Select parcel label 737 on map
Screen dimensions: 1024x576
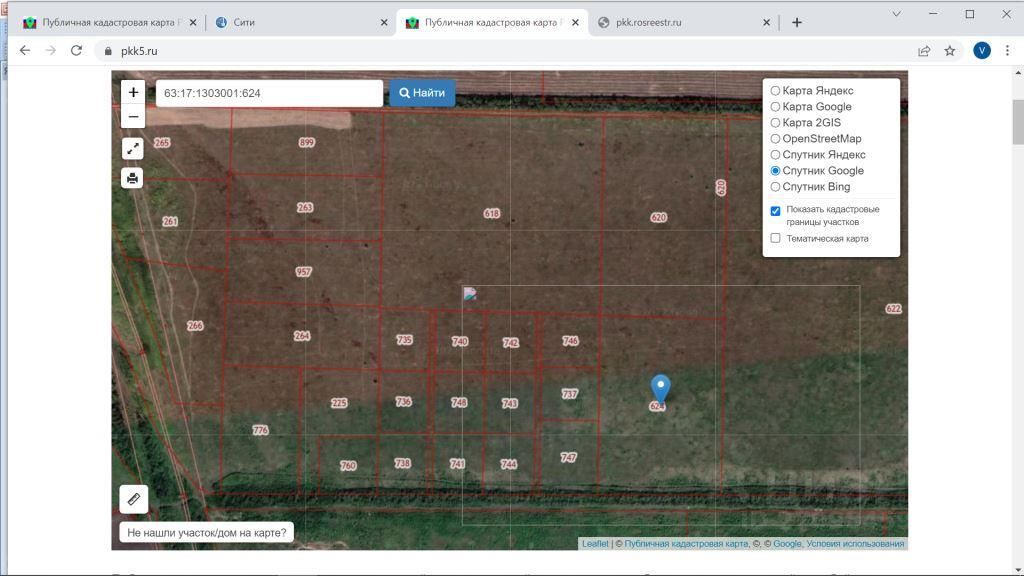coord(569,394)
